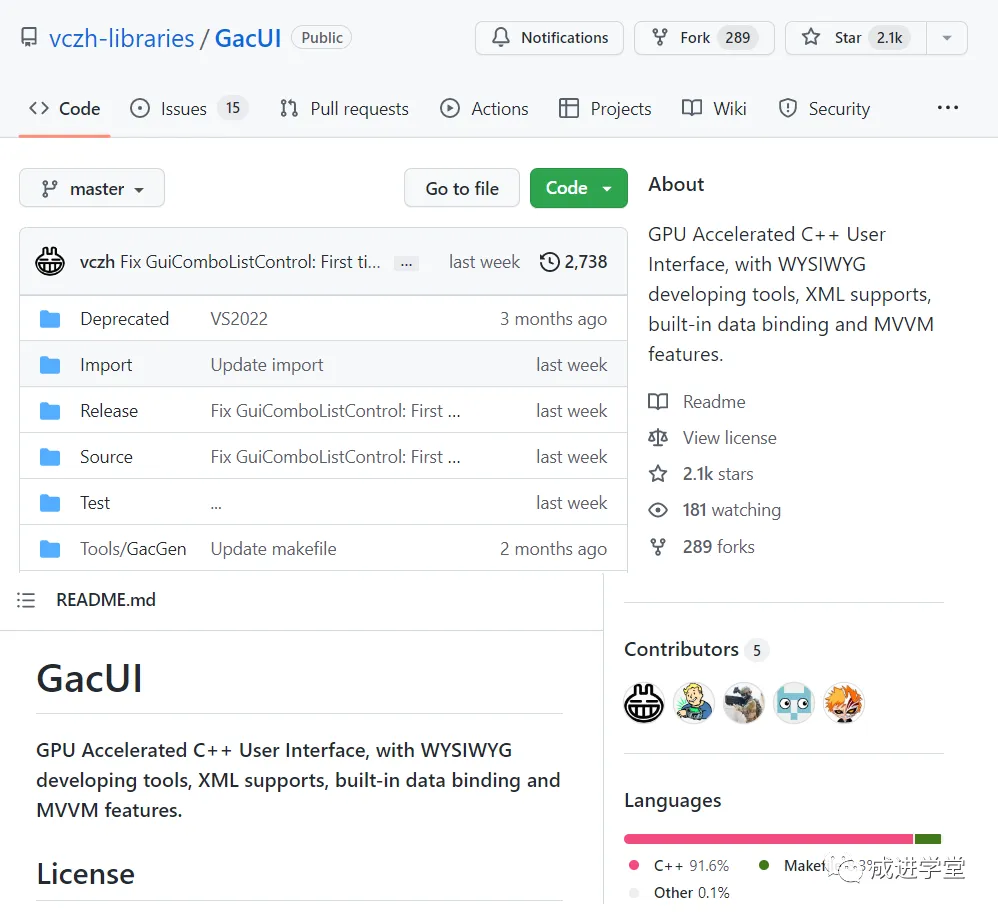Image resolution: width=998 pixels, height=912 pixels.
Task: Click the README.md table of contents icon
Action: (x=26, y=600)
